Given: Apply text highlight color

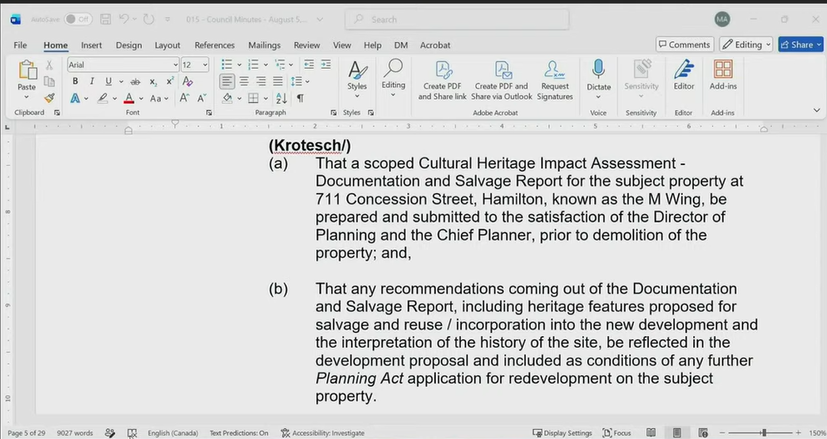Looking at the screenshot, I should [x=102, y=98].
